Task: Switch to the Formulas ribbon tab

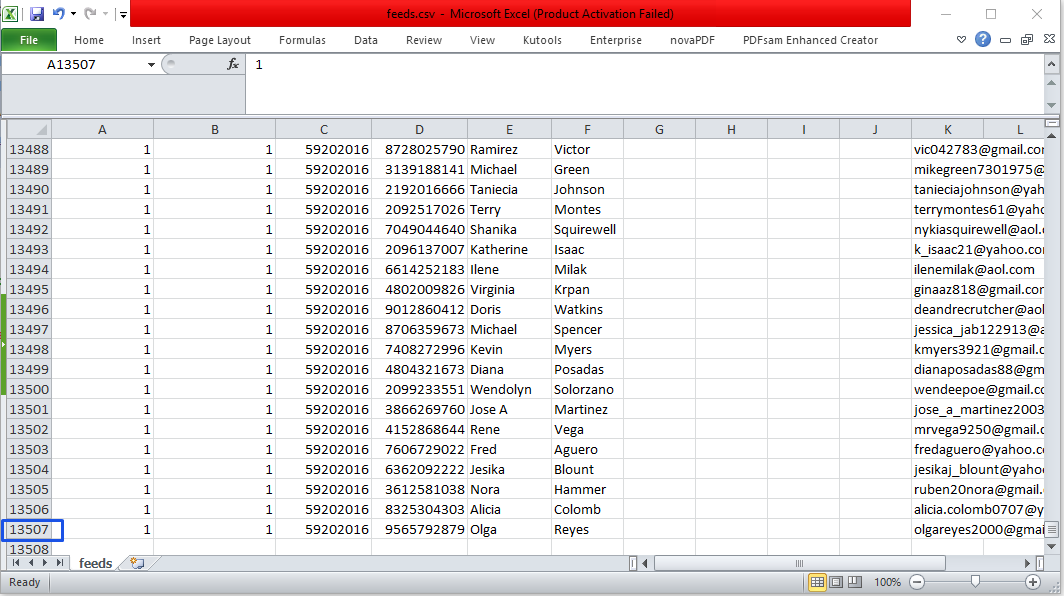Action: pyautogui.click(x=302, y=40)
